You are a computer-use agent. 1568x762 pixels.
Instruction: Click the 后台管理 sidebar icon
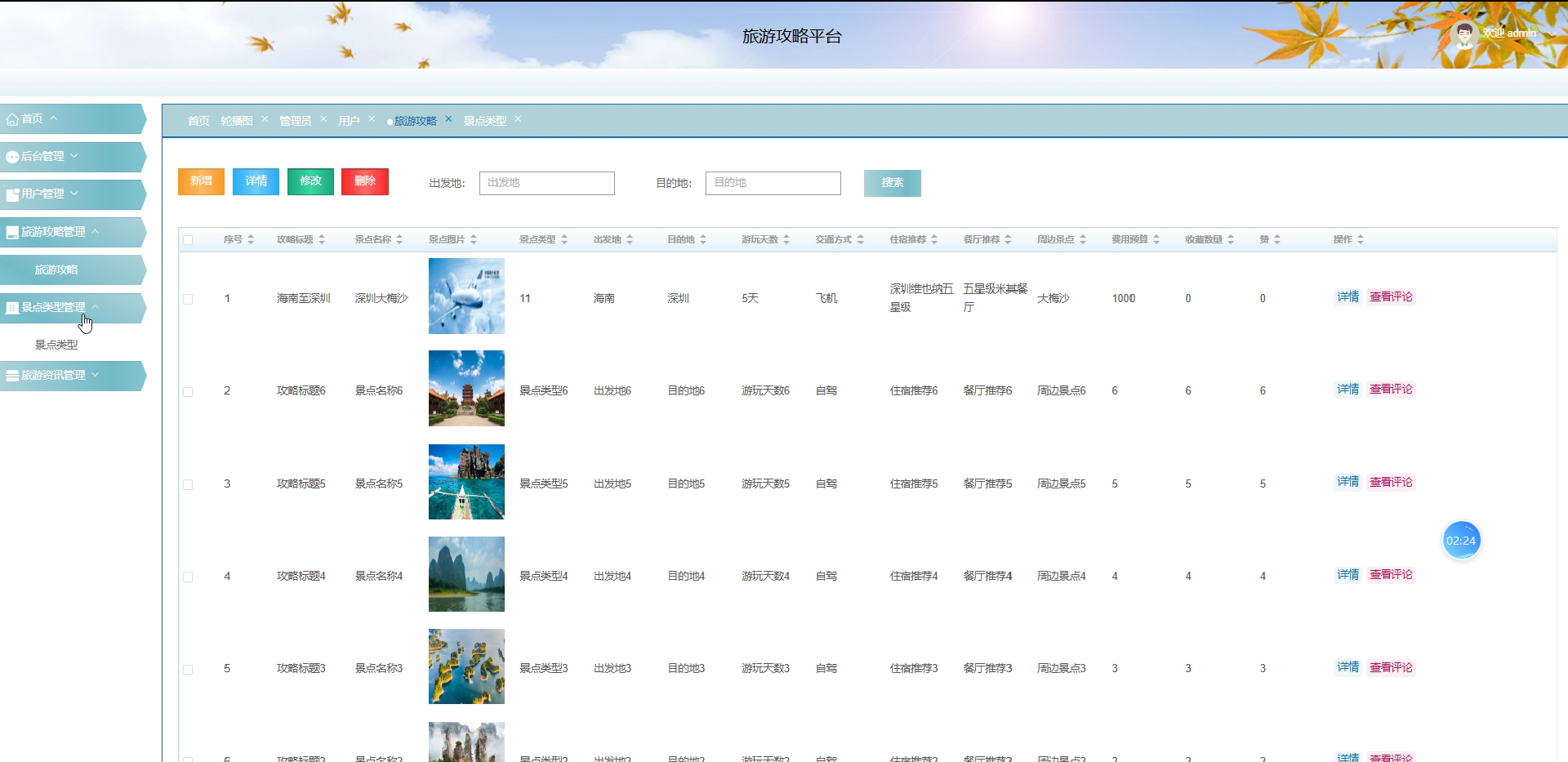coord(12,157)
